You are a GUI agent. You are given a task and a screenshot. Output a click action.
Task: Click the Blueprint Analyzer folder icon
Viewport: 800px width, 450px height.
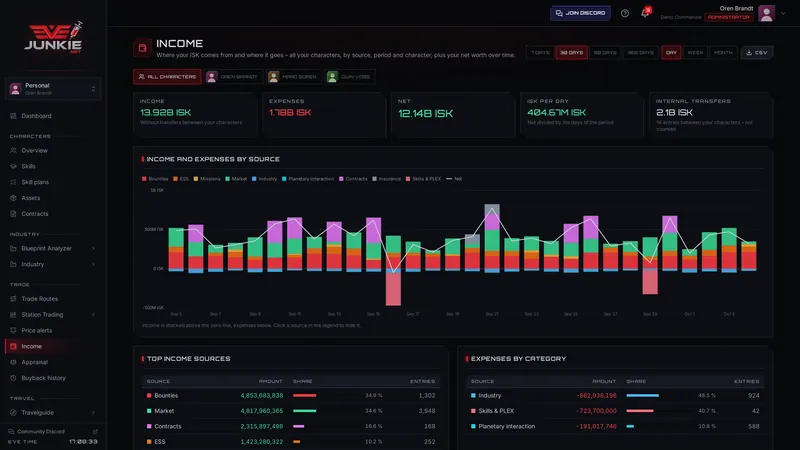13,248
